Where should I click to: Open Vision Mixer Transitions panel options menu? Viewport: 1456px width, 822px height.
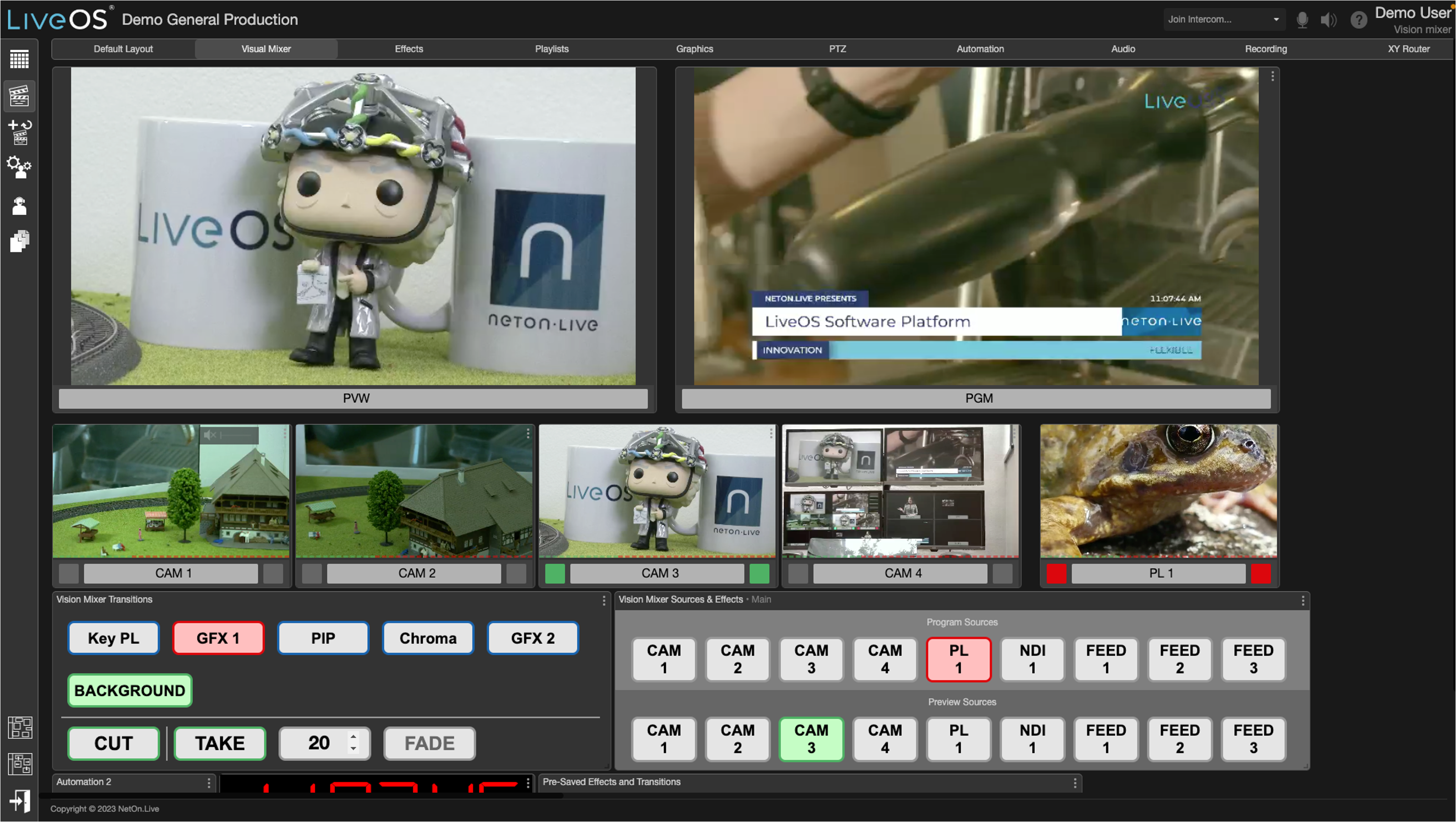(604, 600)
